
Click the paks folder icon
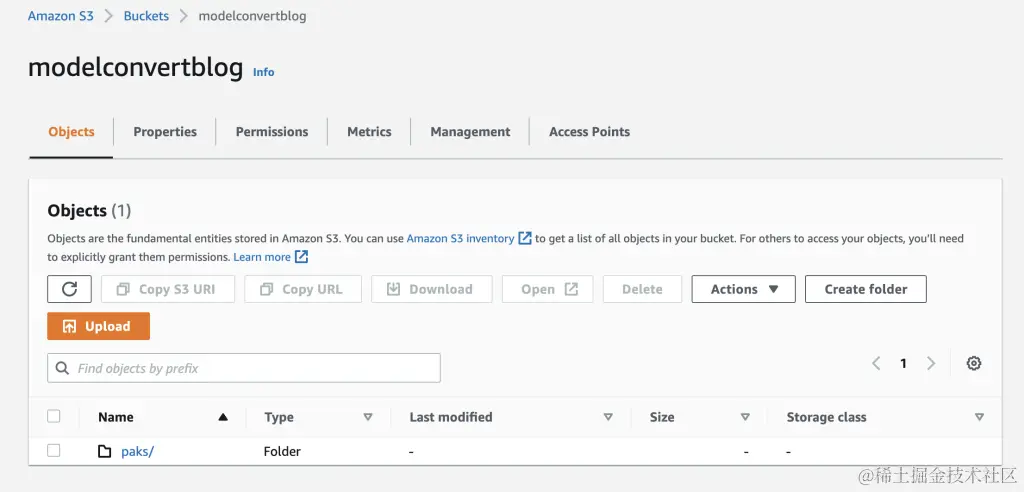[105, 451]
